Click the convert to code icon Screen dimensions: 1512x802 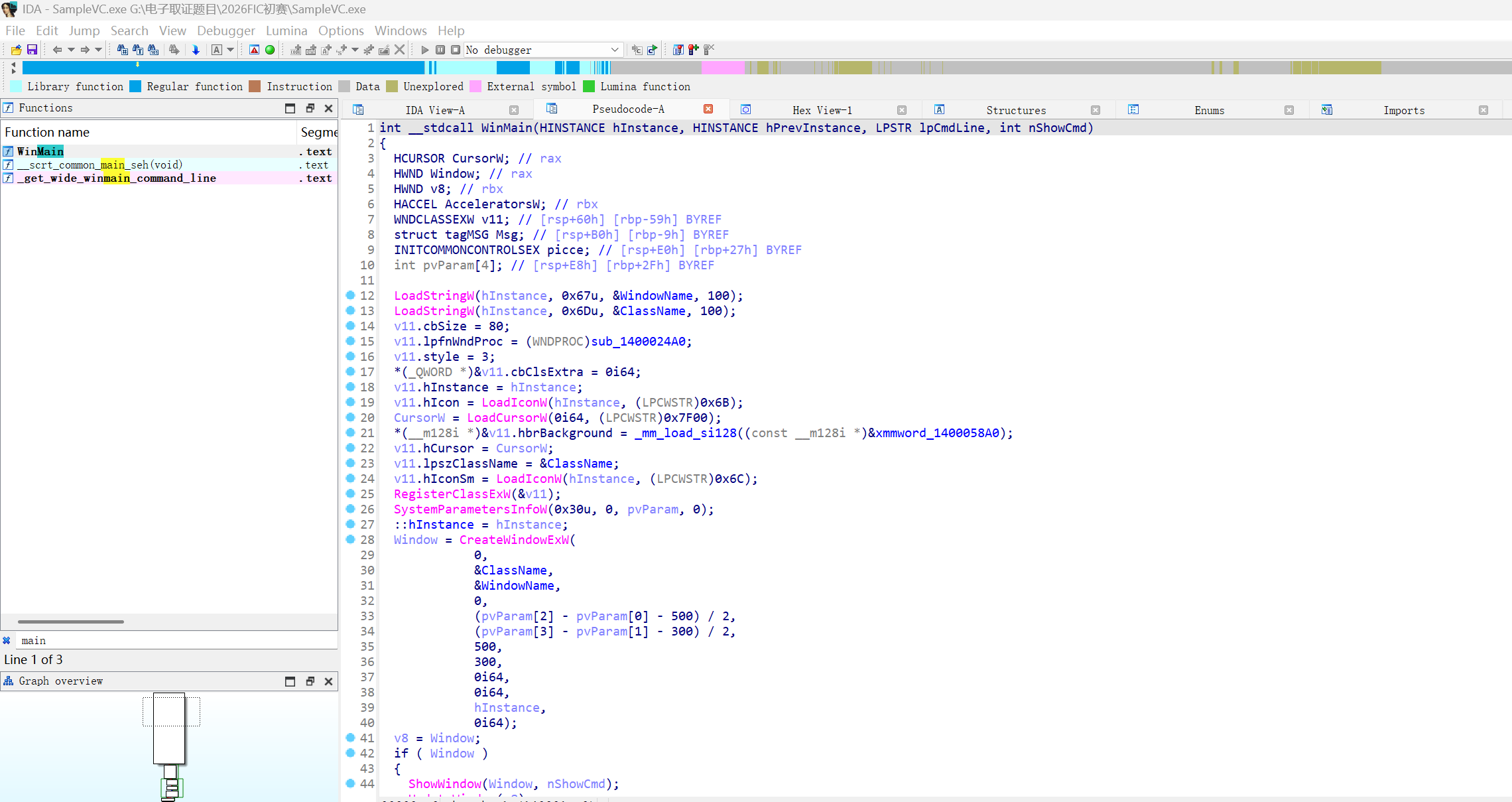296,50
